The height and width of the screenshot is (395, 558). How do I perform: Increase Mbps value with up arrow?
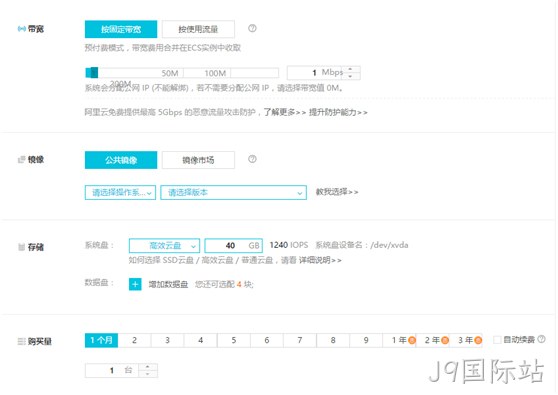[350, 69]
